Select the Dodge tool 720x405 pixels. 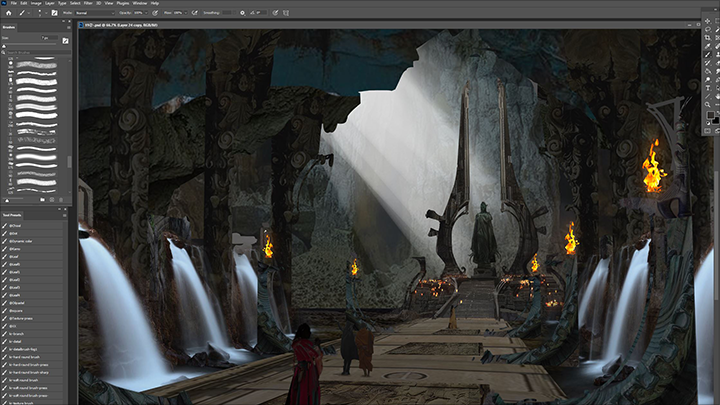click(708, 79)
